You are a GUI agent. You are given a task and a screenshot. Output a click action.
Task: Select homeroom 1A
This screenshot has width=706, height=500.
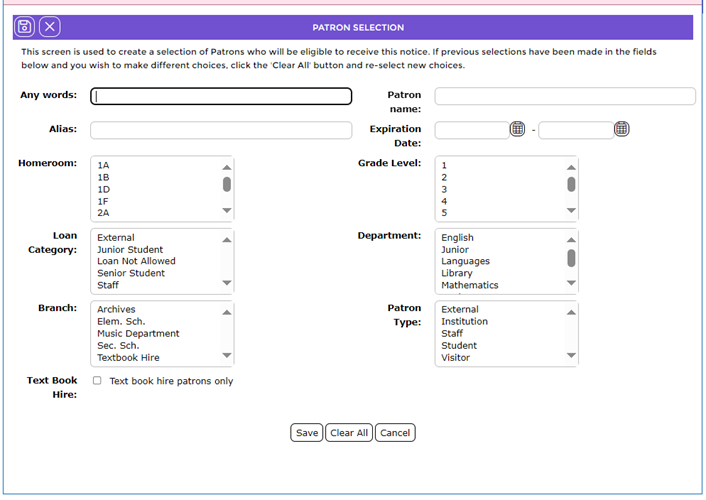click(103, 165)
